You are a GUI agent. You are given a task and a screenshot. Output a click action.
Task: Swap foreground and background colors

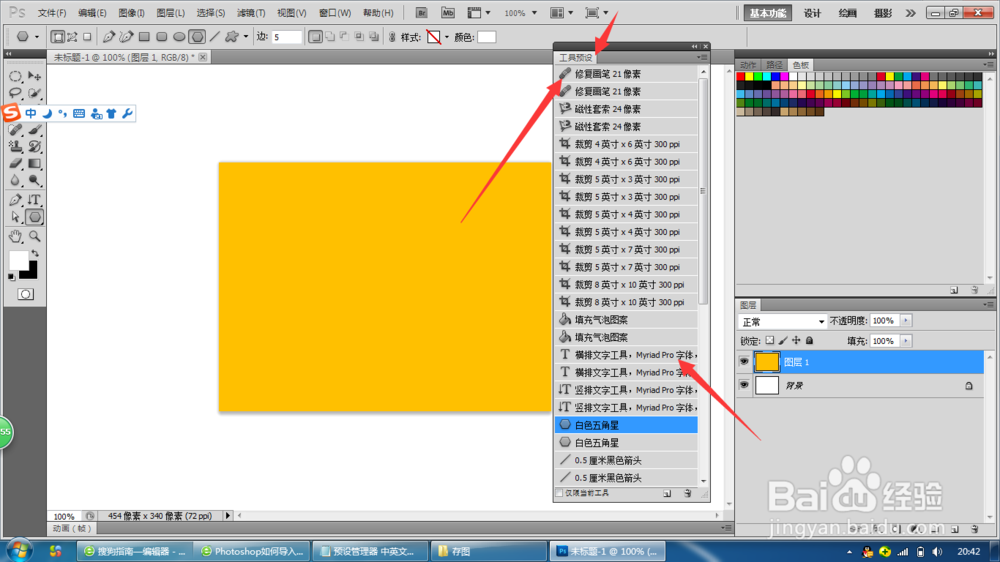(35, 253)
